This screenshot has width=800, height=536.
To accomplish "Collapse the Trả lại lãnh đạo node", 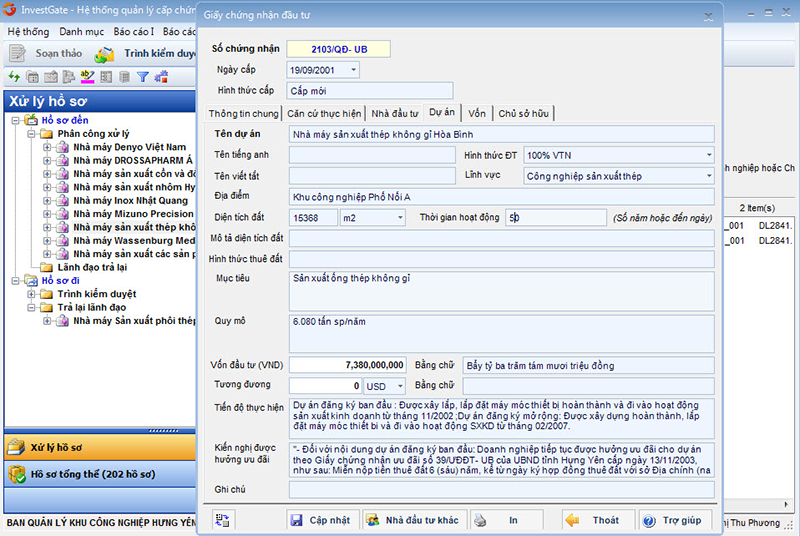I will coord(32,308).
